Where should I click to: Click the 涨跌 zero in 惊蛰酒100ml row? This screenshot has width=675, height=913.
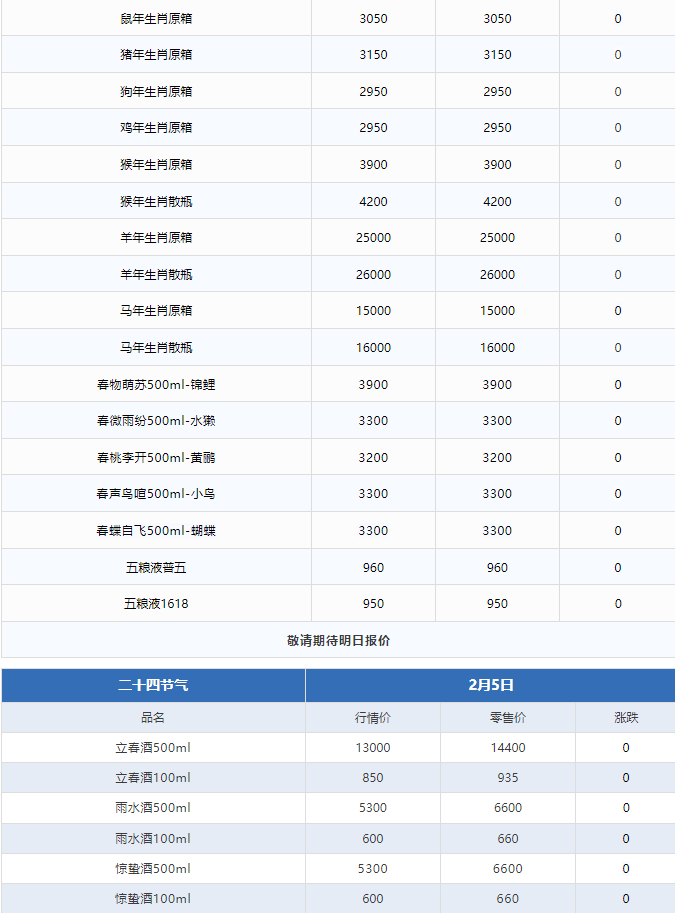[626, 898]
